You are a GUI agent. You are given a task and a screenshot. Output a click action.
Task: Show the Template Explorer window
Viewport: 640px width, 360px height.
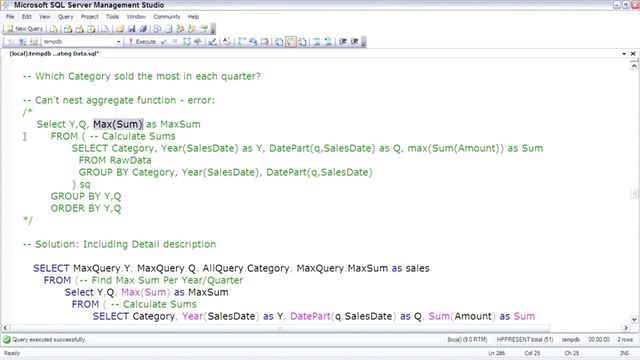192,29
